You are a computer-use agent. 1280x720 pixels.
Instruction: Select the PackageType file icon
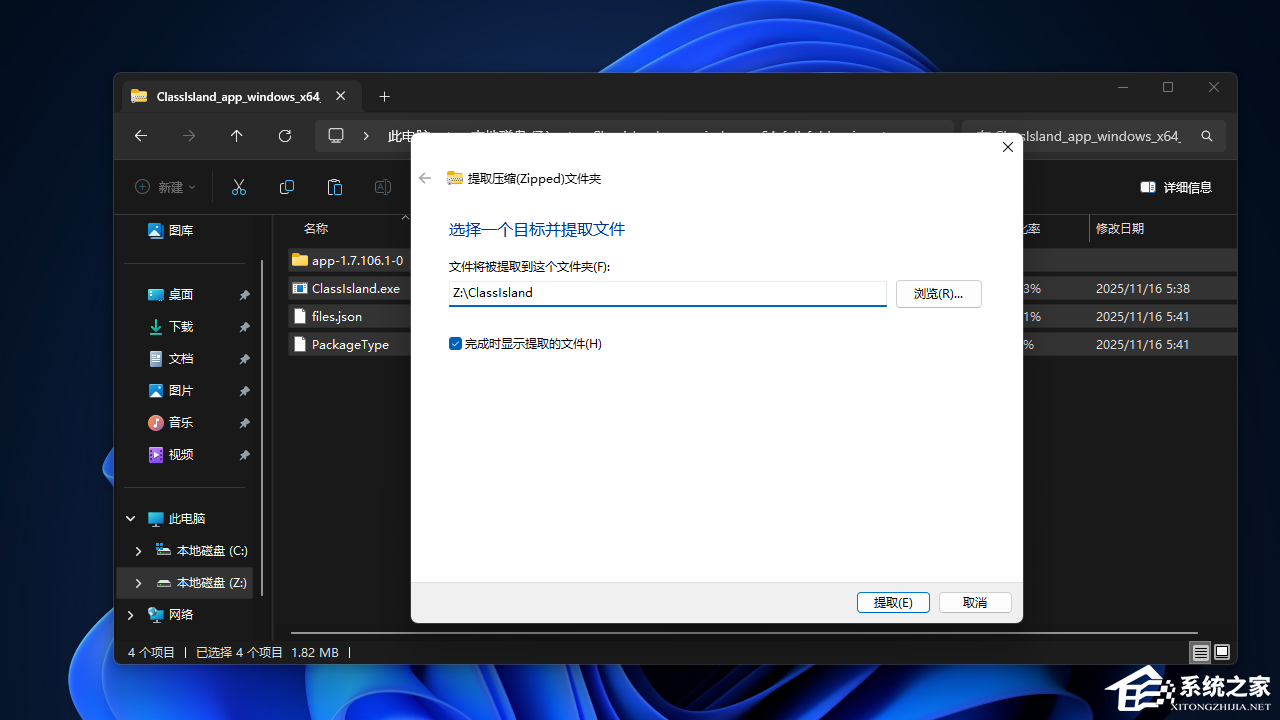(300, 344)
